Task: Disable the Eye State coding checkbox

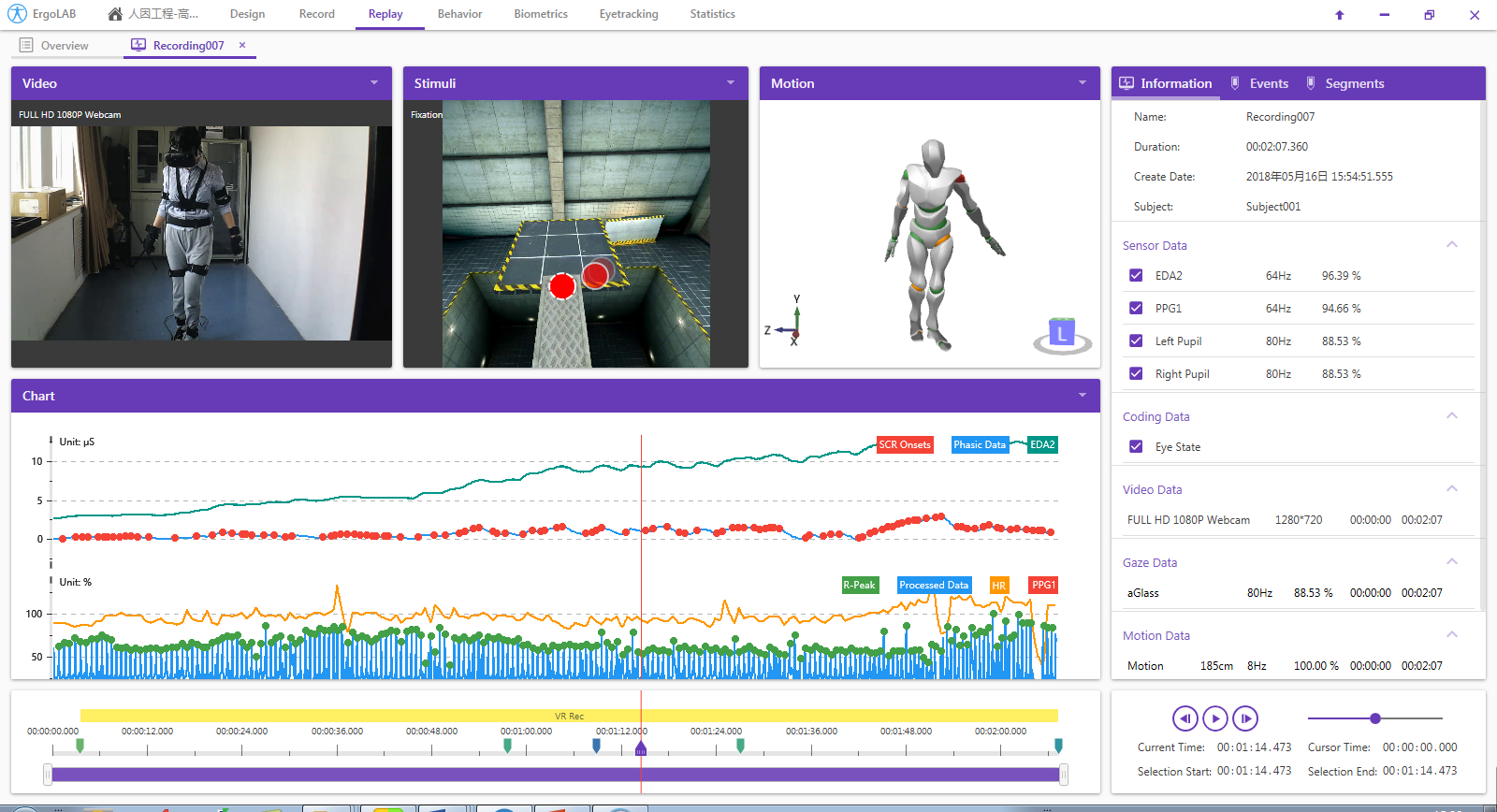Action: (x=1136, y=447)
